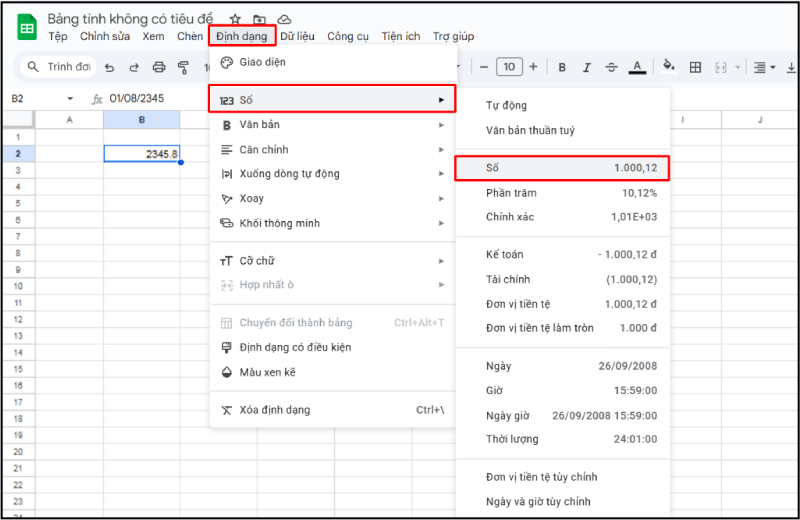
Task: Open Ngày và giờ tùy chỉnh
Action: click(562, 502)
